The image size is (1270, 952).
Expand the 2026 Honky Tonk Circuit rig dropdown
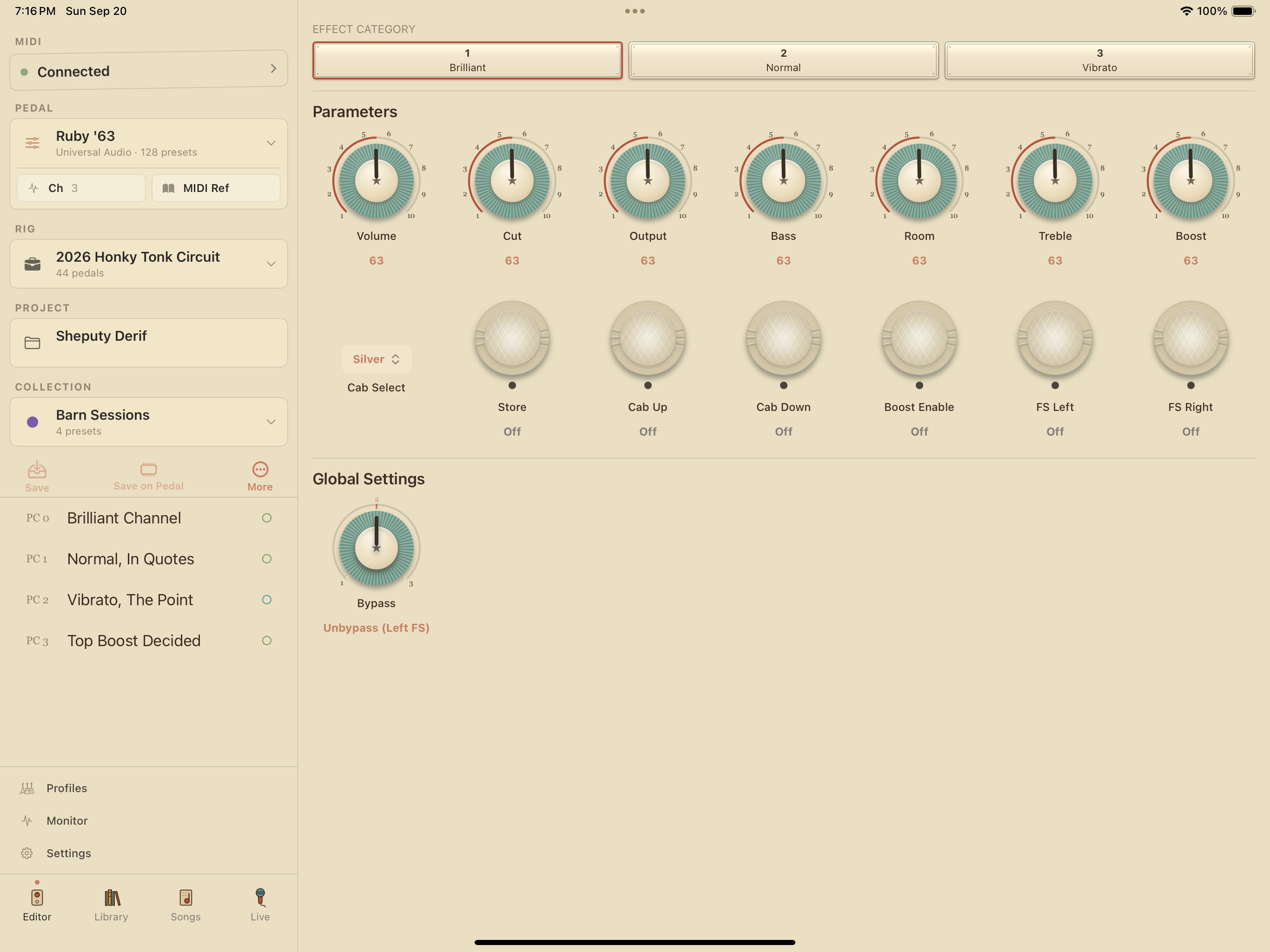(271, 264)
